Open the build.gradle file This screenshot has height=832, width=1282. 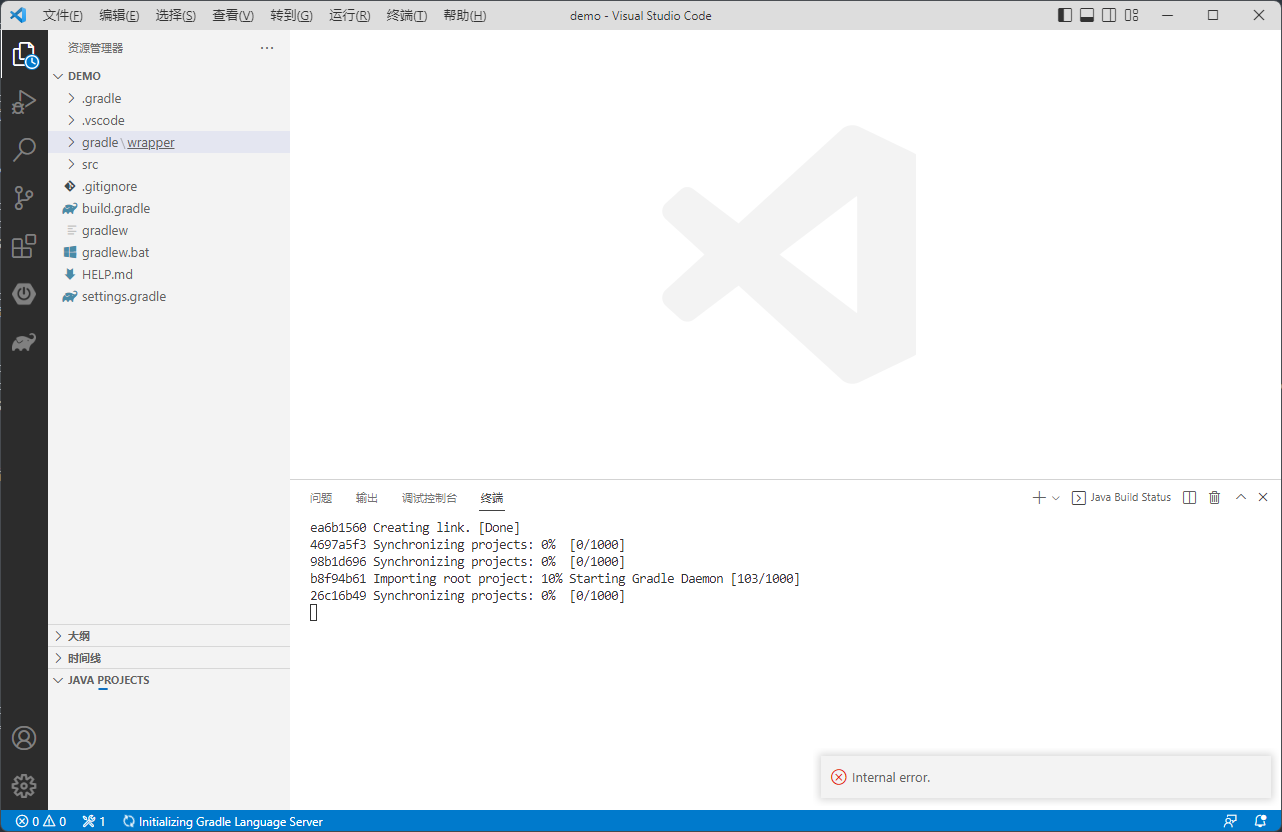[169, 208]
